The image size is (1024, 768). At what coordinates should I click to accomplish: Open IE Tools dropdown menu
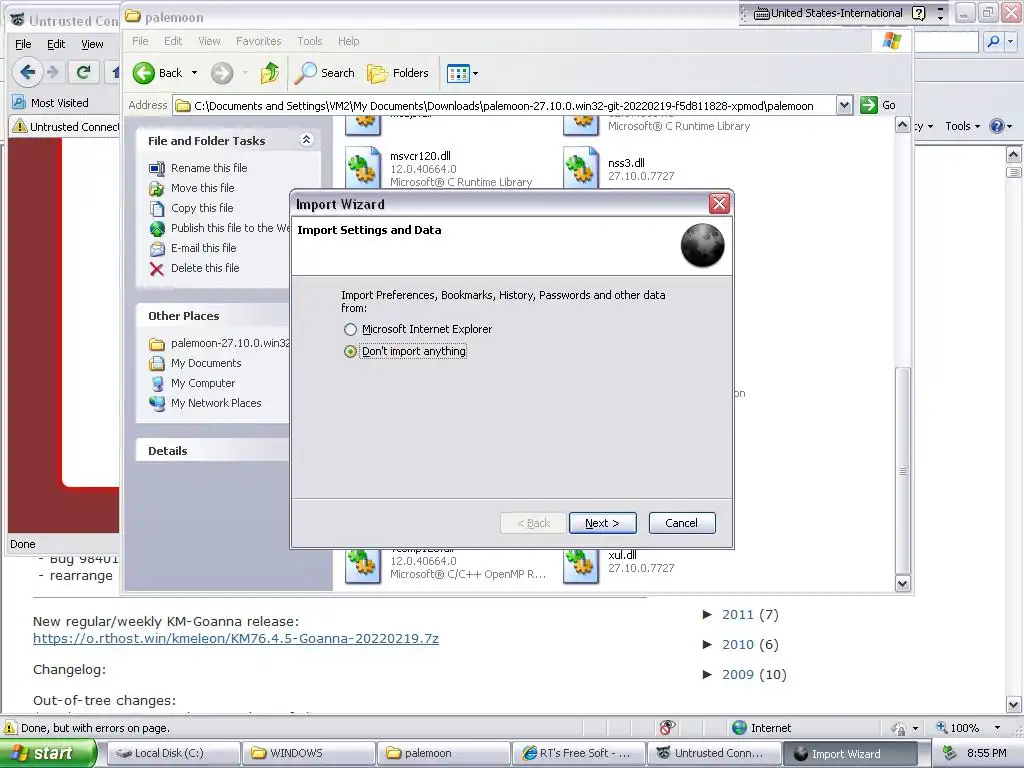tap(963, 126)
